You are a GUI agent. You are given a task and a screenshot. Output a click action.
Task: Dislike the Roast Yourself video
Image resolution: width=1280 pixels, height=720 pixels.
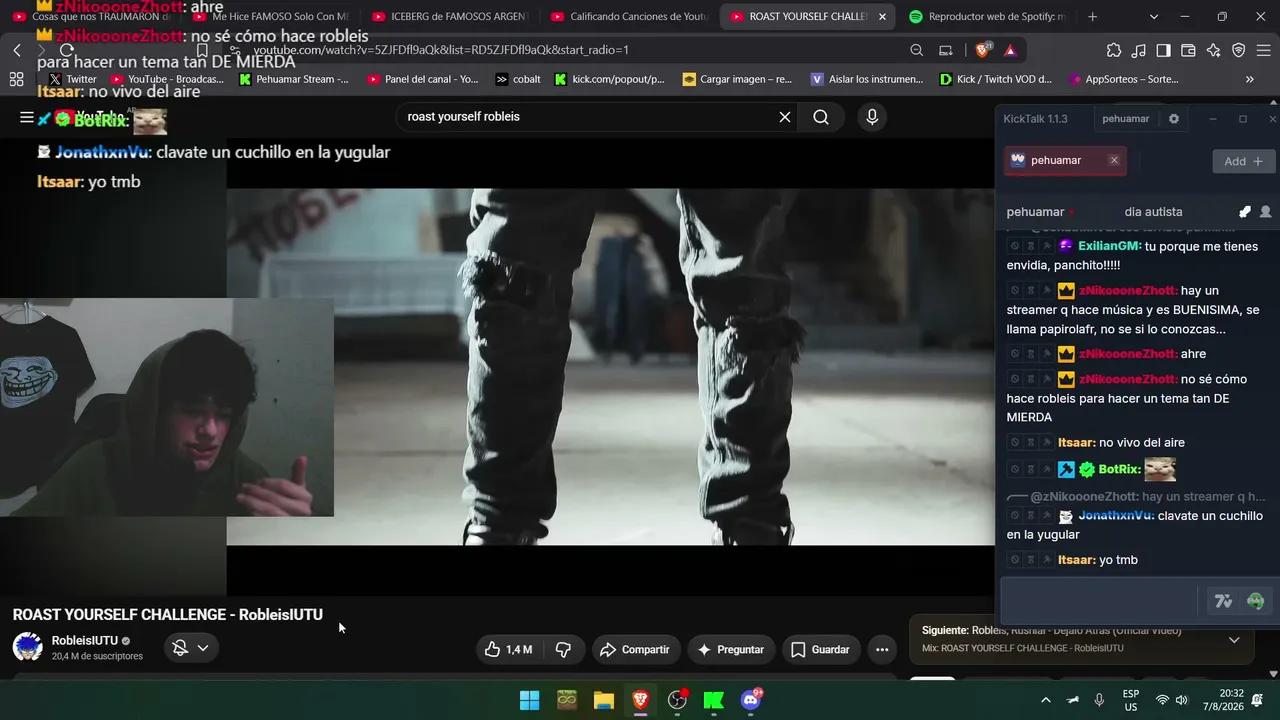click(x=563, y=650)
